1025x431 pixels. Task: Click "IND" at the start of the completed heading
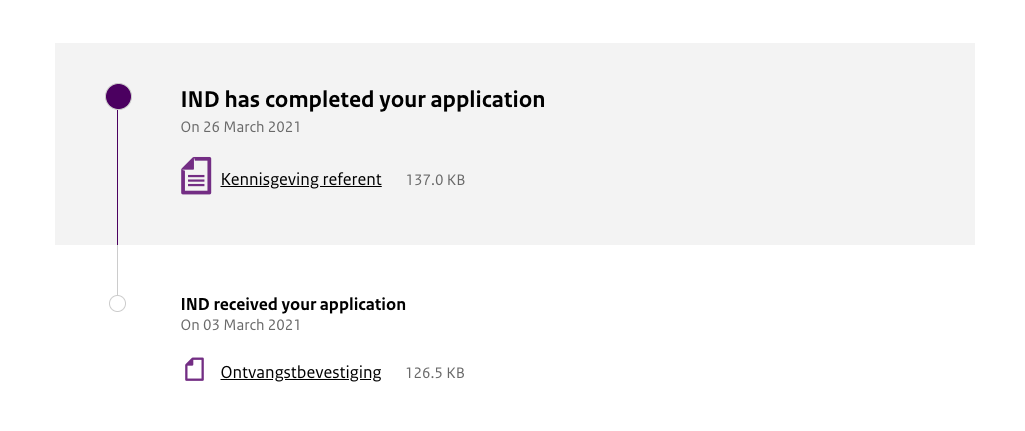click(199, 100)
